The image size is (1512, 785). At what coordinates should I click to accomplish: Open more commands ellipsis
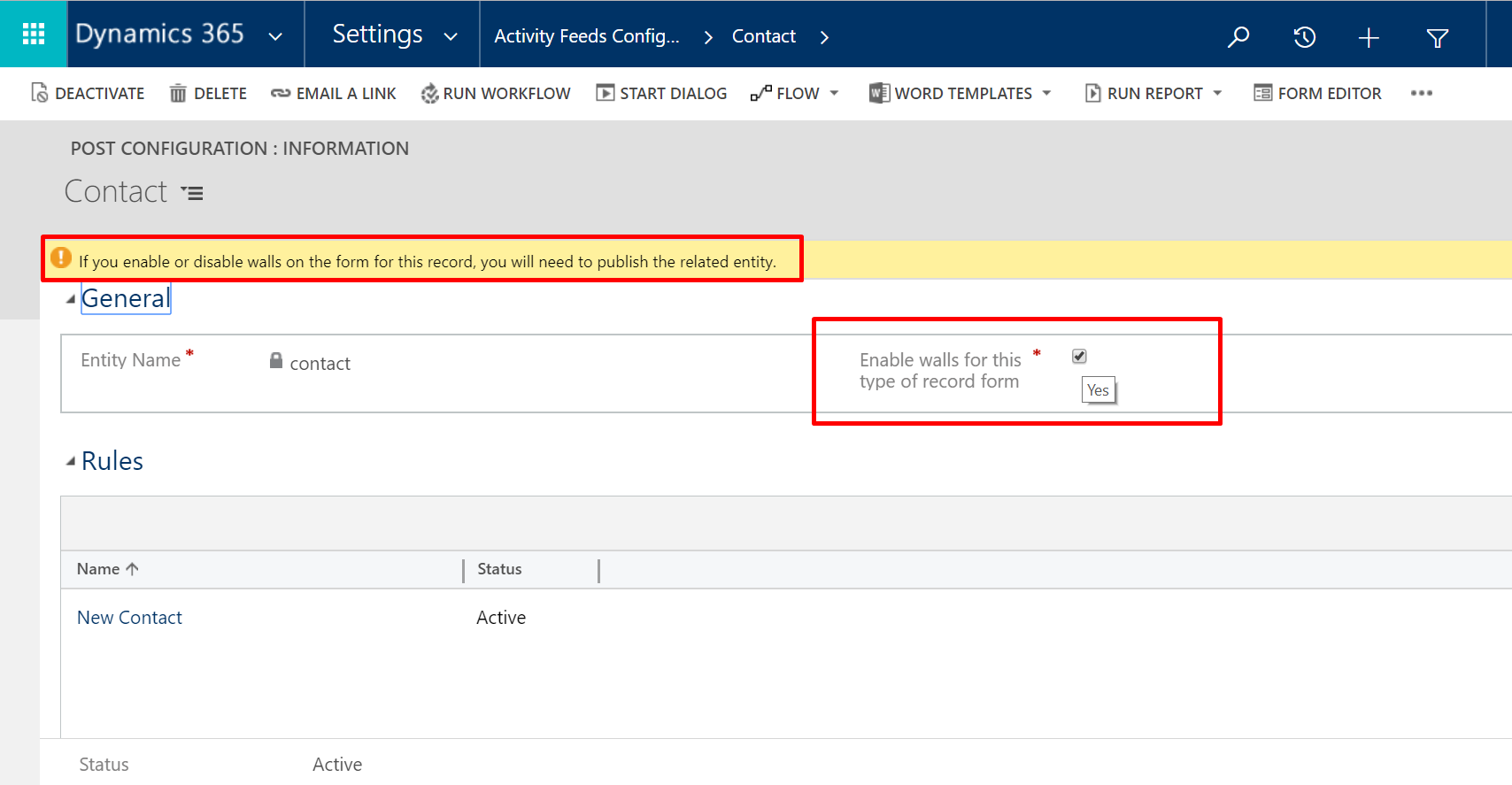point(1421,93)
